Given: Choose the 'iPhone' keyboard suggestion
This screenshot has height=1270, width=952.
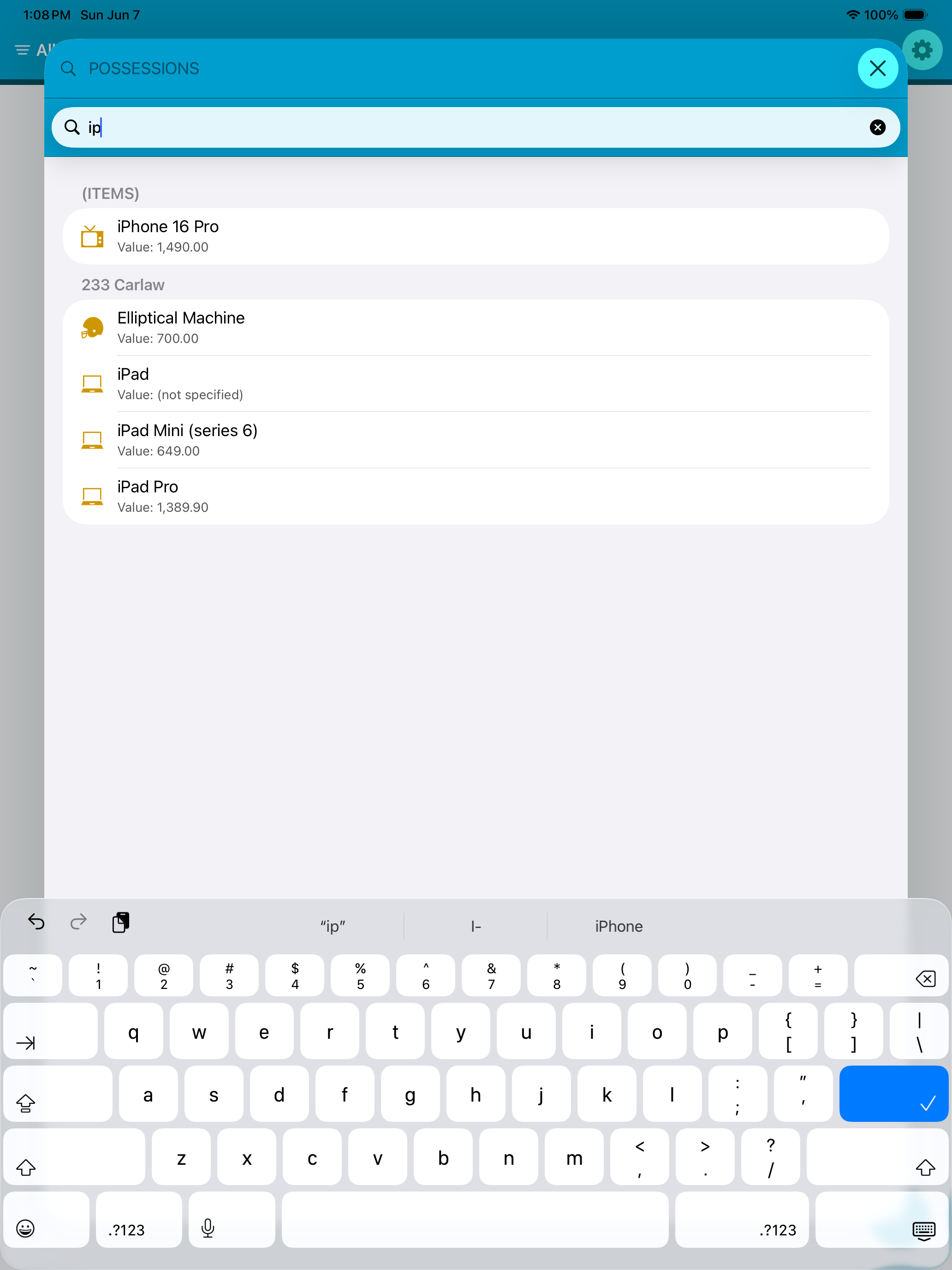Looking at the screenshot, I should pos(619,926).
